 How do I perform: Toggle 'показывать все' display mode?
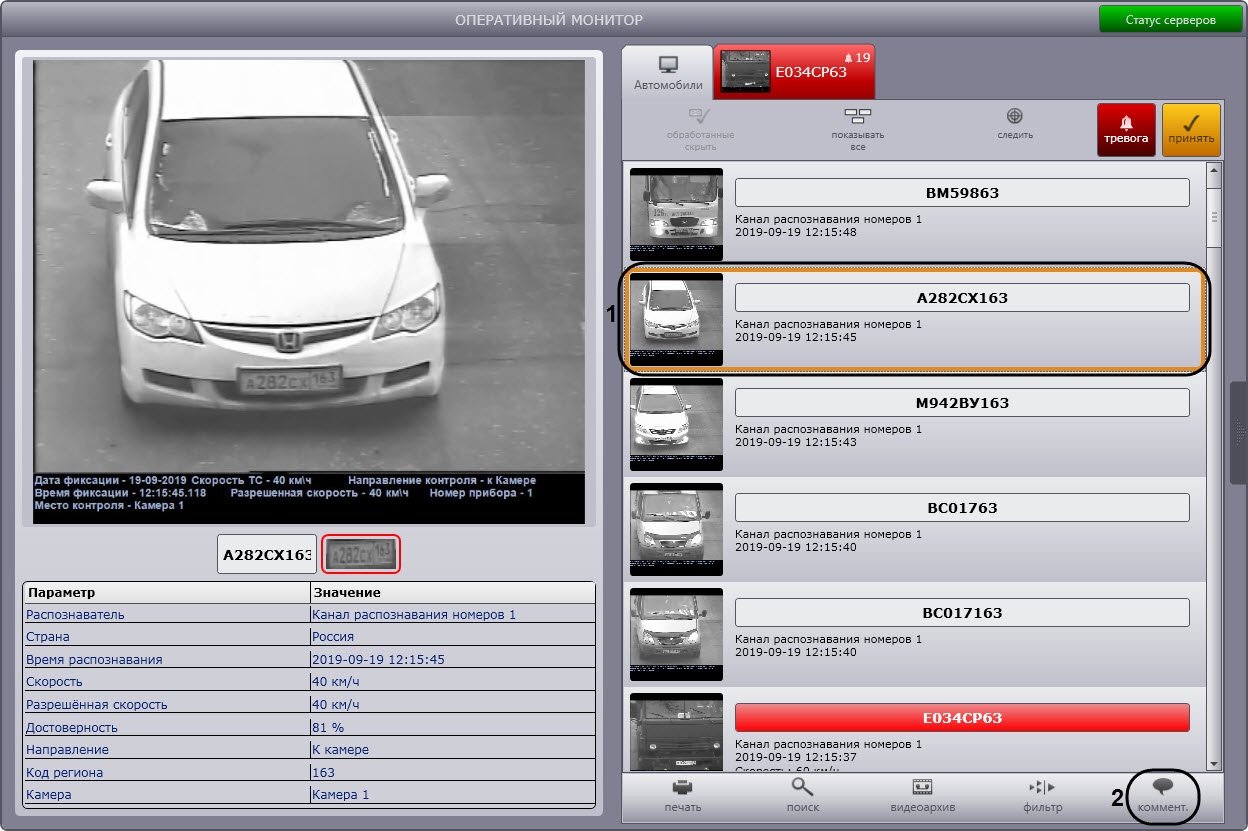pyautogui.click(x=857, y=129)
